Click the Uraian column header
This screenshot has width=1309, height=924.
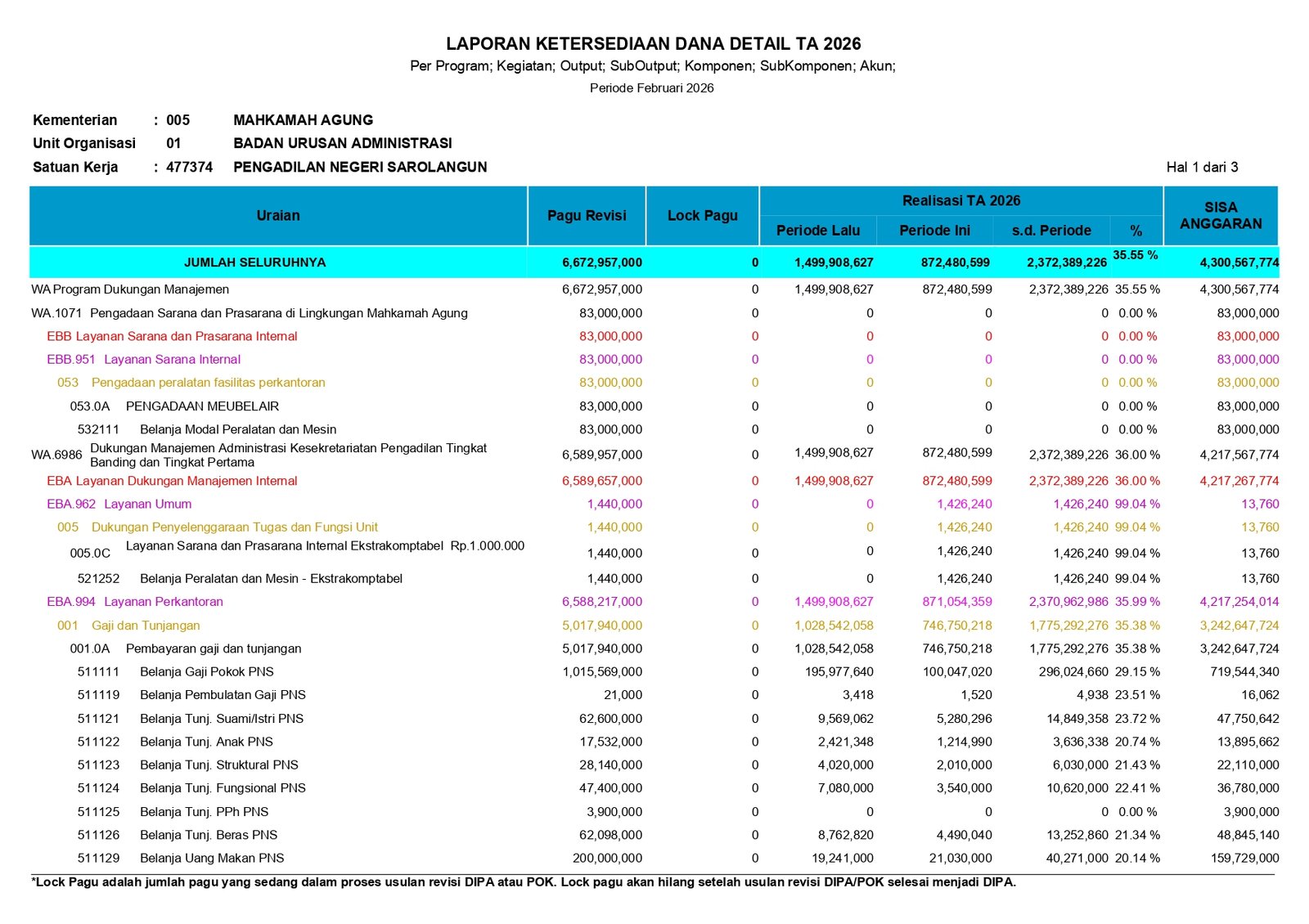(278, 216)
